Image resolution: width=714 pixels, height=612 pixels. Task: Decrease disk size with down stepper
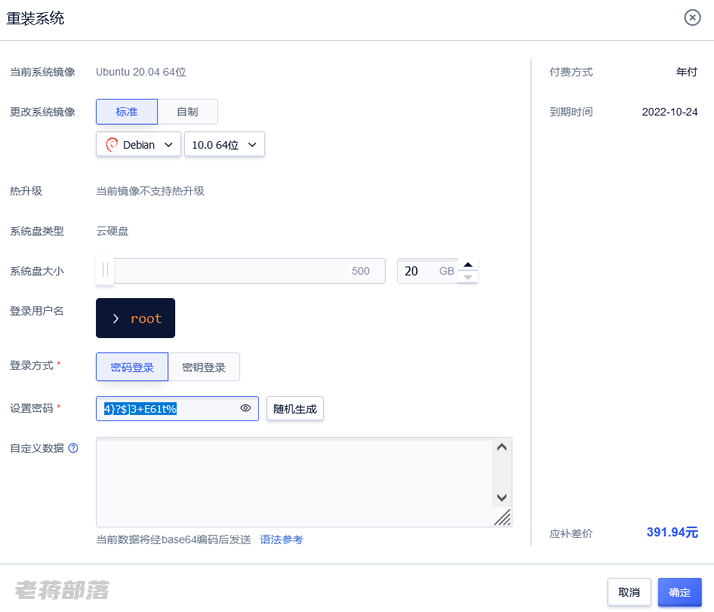468,277
